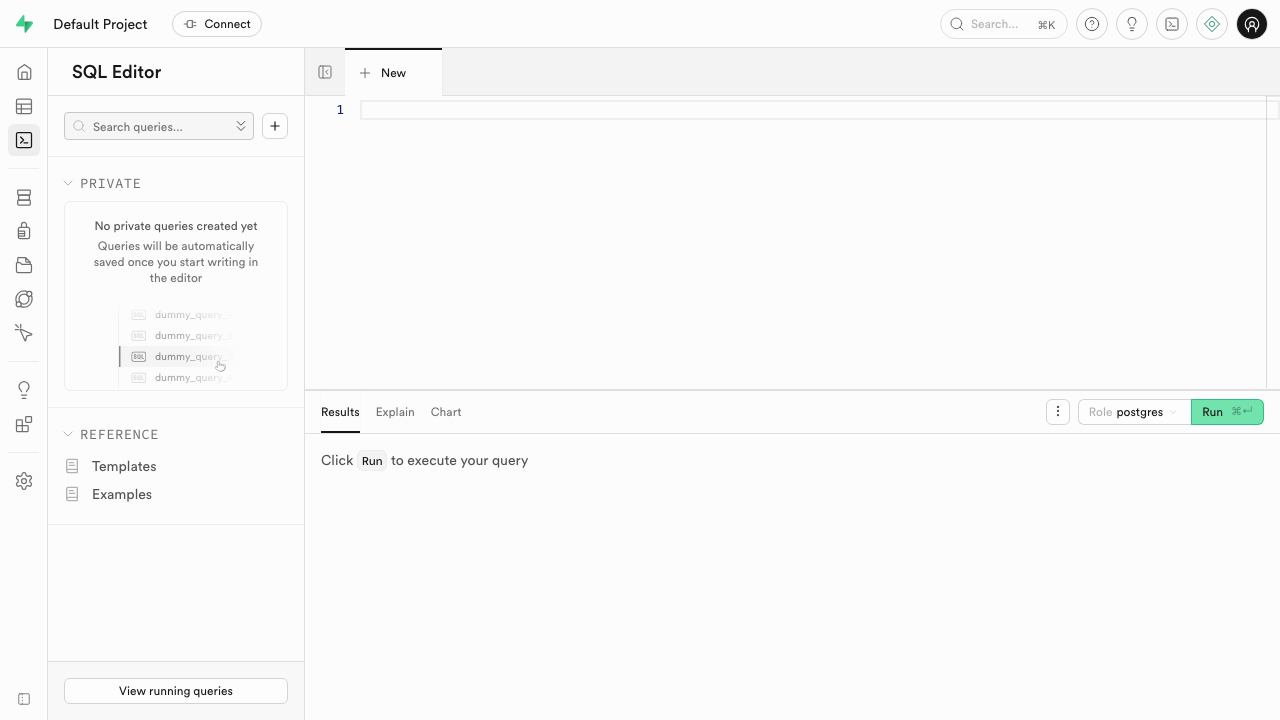Open the Authentication lock icon

(24, 231)
